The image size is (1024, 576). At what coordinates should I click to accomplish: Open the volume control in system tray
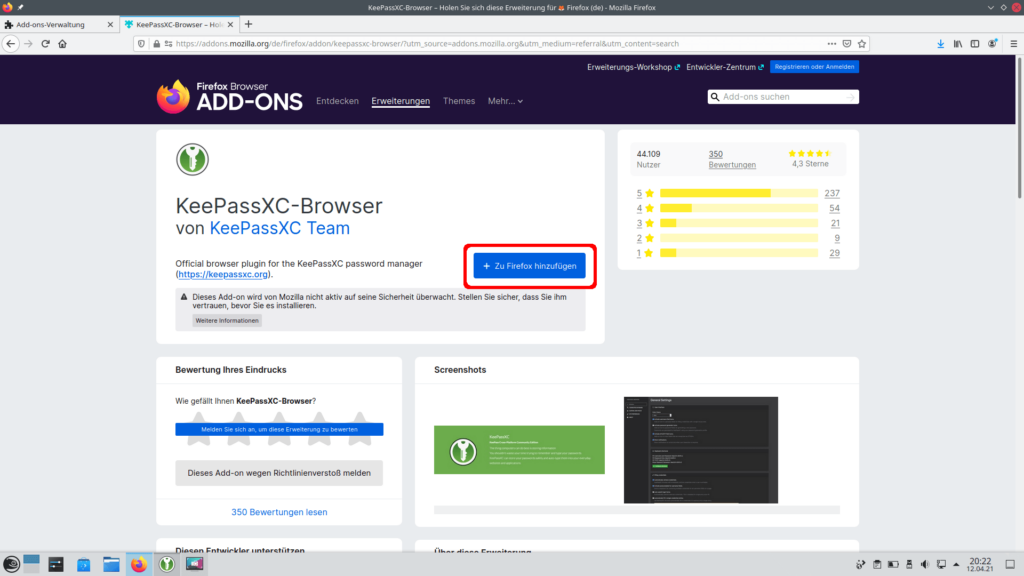pos(925,564)
